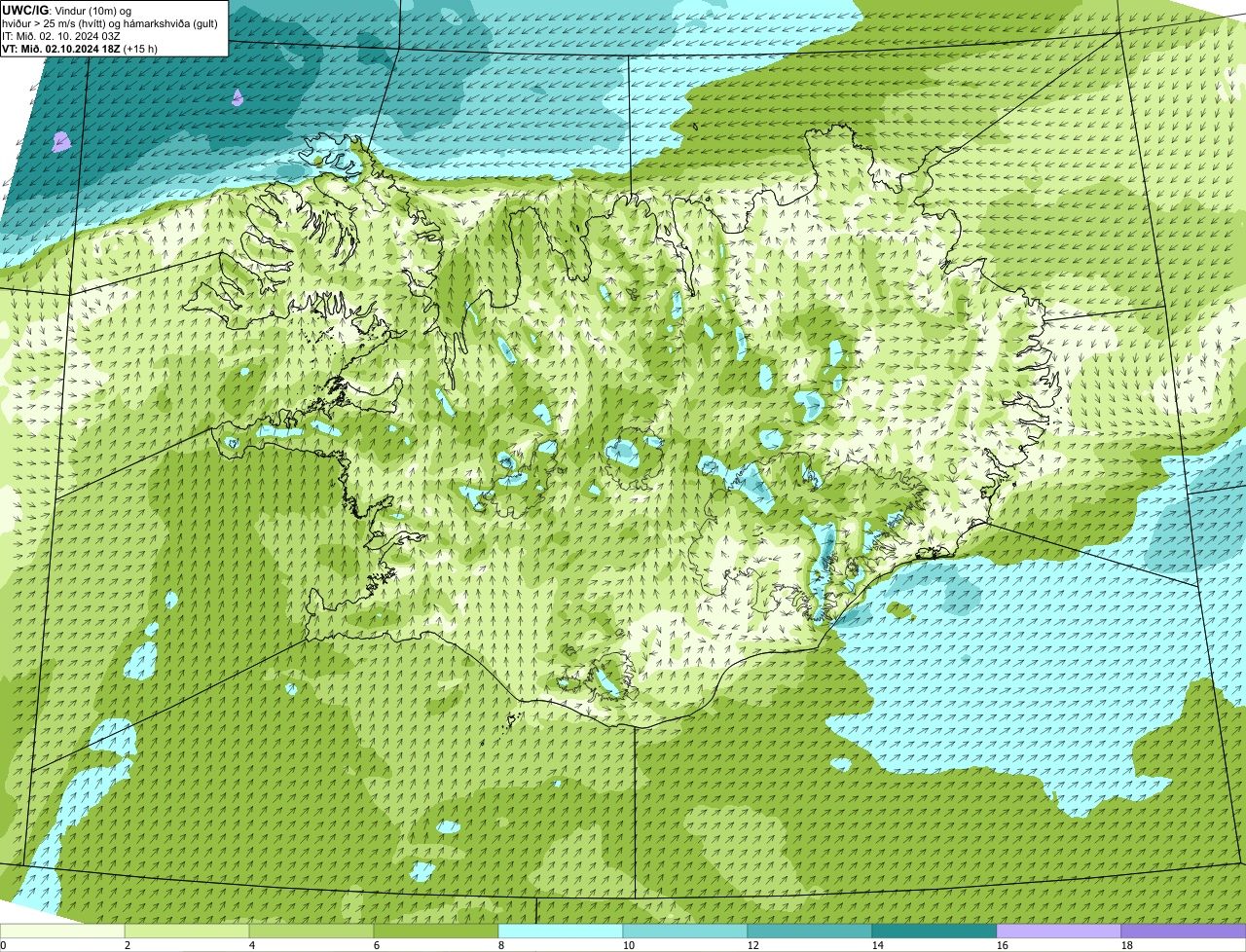This screenshot has height=952, width=1246.
Task: Choose the 14–16 m/s dark teal swatch
Action: 934,932
